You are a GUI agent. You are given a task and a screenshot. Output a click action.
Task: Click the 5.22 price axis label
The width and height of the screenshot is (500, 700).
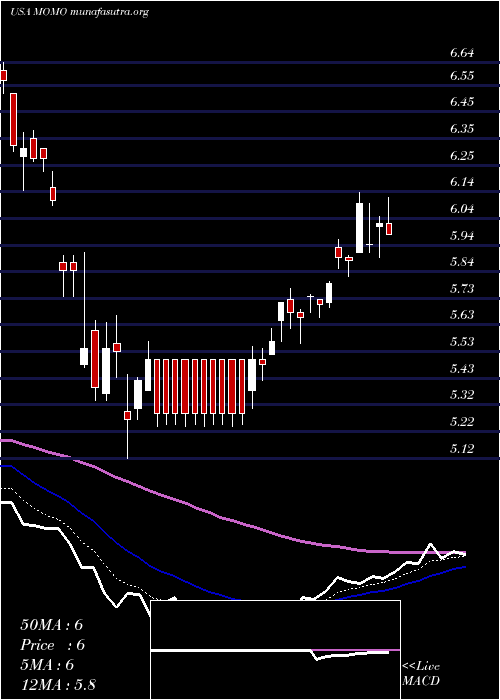click(x=462, y=421)
